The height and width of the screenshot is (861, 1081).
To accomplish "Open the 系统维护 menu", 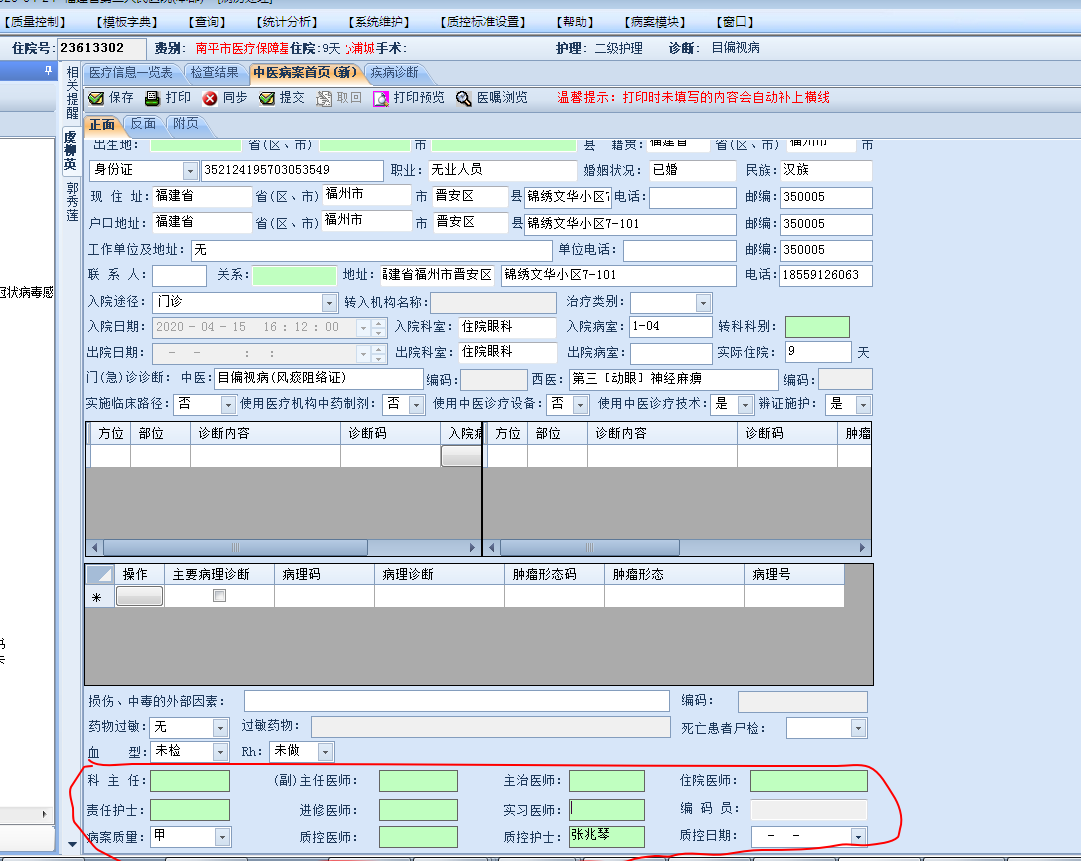I will (x=378, y=22).
